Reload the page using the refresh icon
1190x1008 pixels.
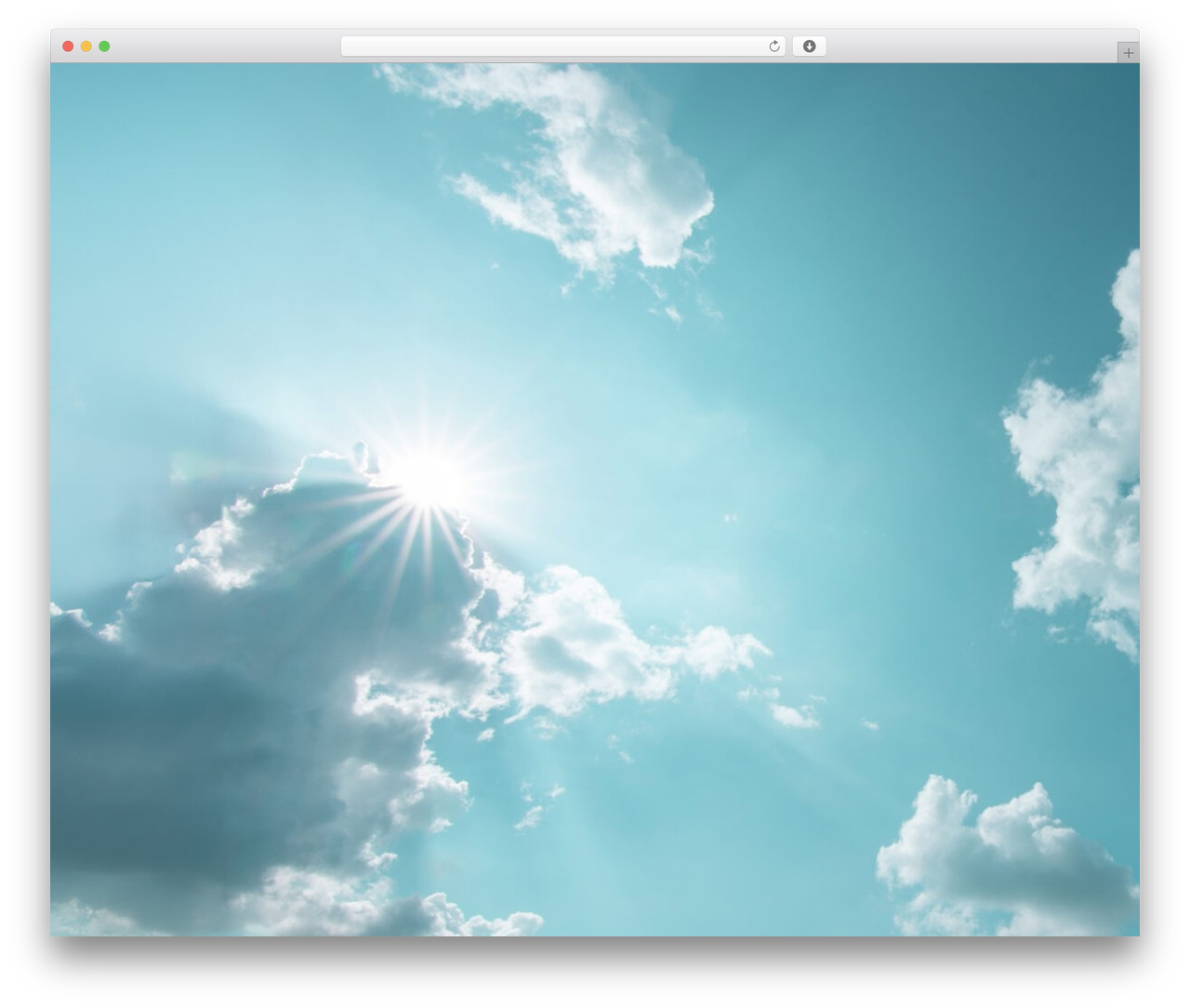click(774, 46)
